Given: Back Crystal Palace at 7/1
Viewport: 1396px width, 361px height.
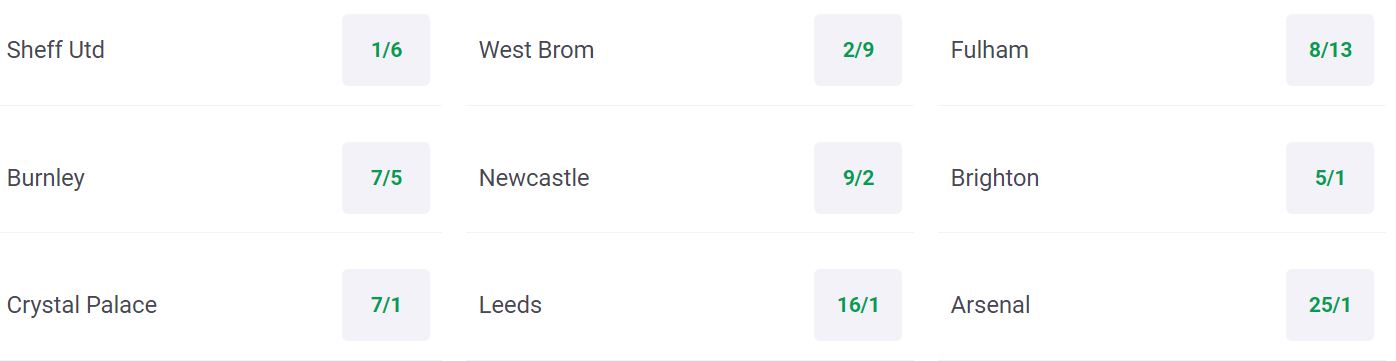Looking at the screenshot, I should (x=386, y=305).
